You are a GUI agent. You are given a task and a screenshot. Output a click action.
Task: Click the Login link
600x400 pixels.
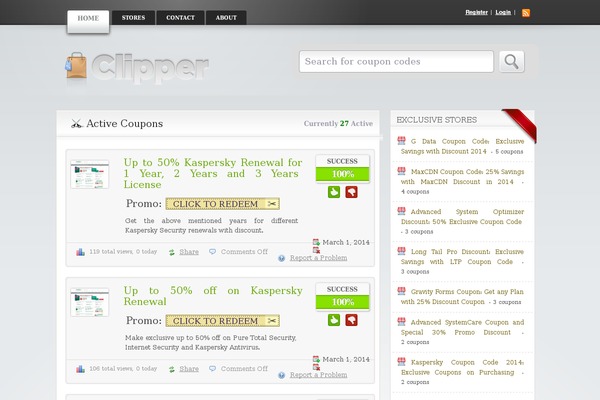pos(503,12)
